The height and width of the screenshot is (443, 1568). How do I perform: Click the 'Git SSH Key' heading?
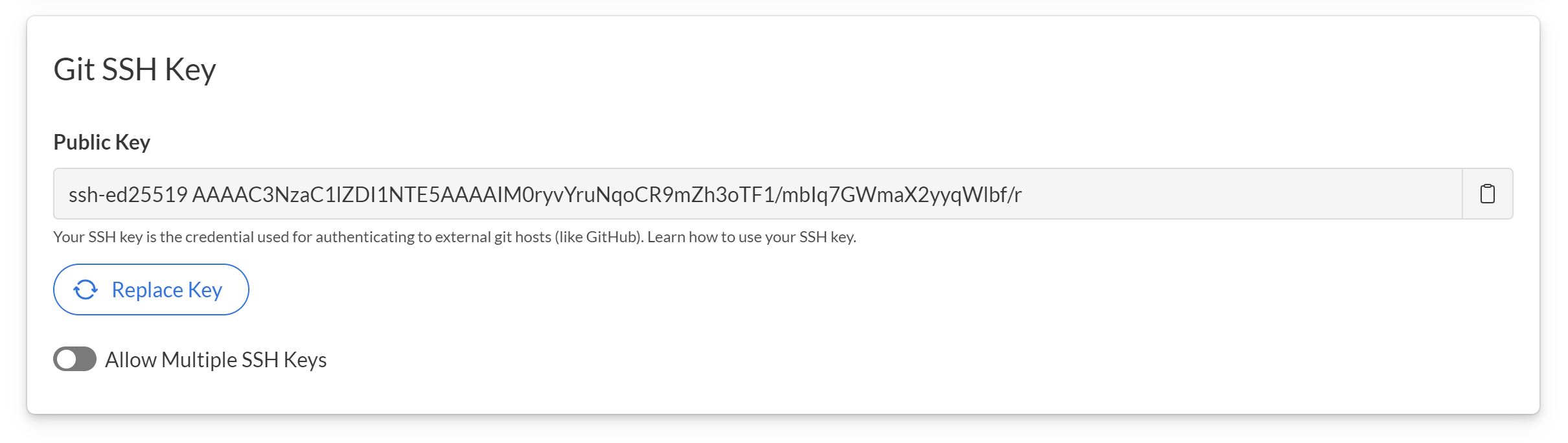coord(134,69)
